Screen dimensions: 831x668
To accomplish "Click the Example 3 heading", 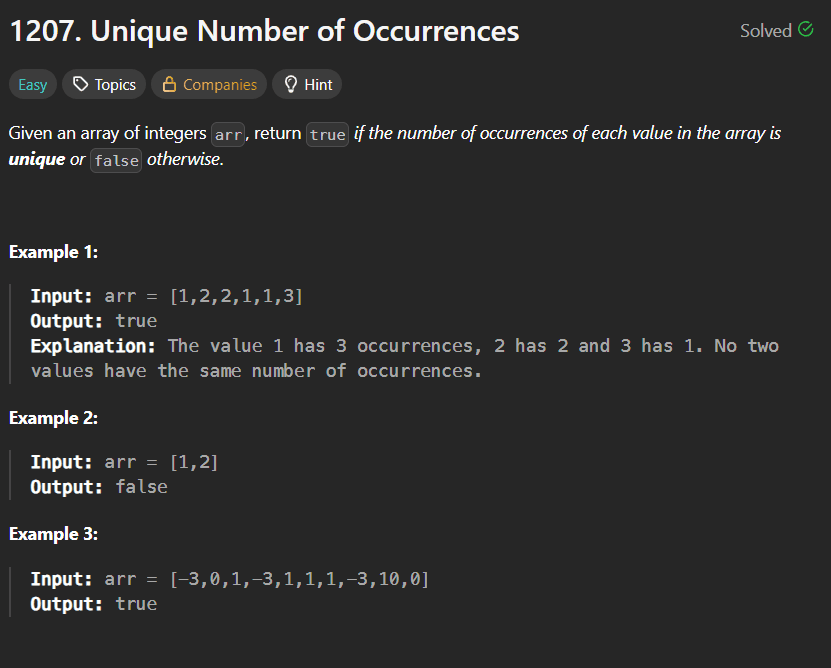I will click(53, 534).
